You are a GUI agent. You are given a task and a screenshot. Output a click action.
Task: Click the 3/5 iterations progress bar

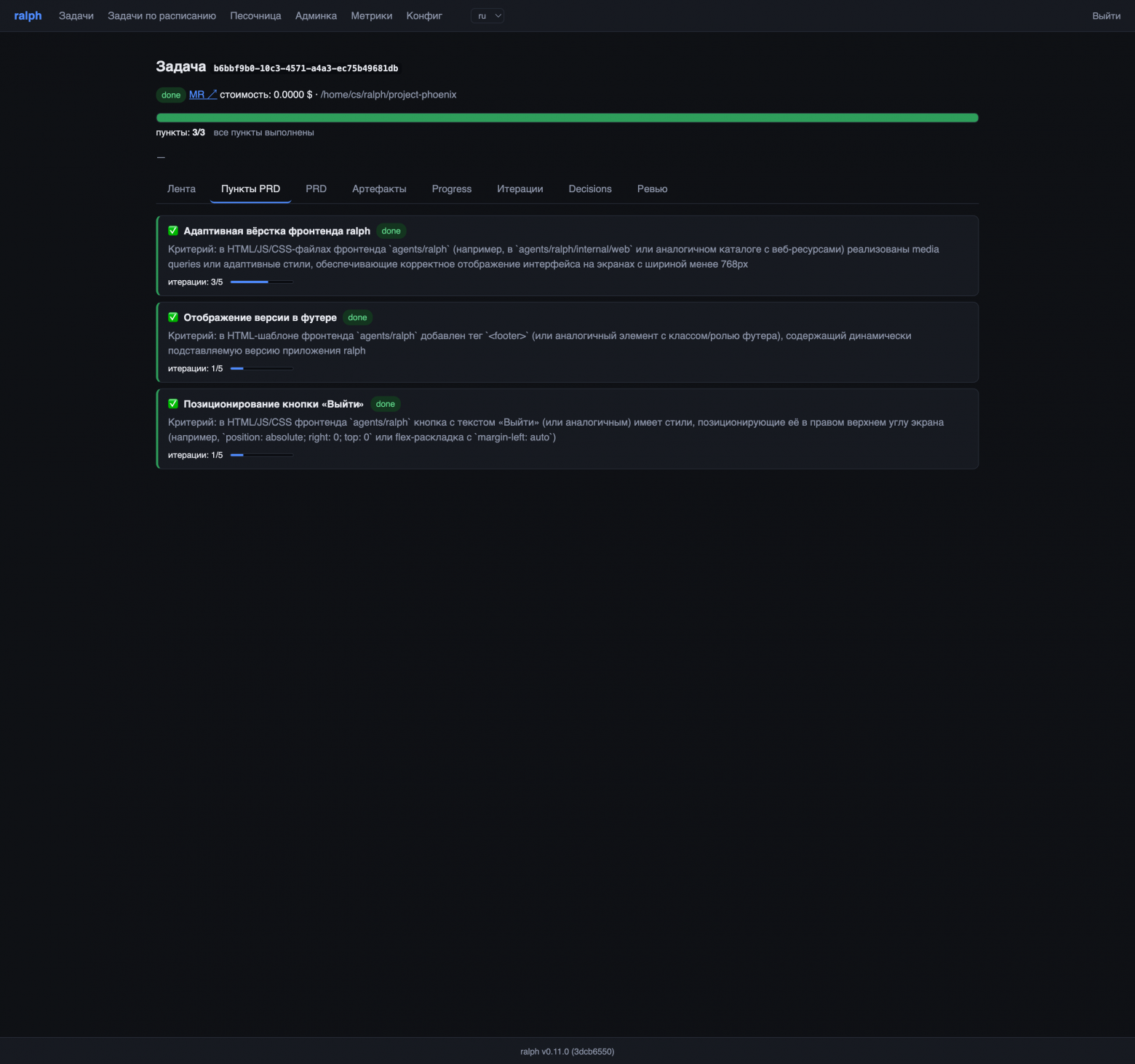coord(262,282)
